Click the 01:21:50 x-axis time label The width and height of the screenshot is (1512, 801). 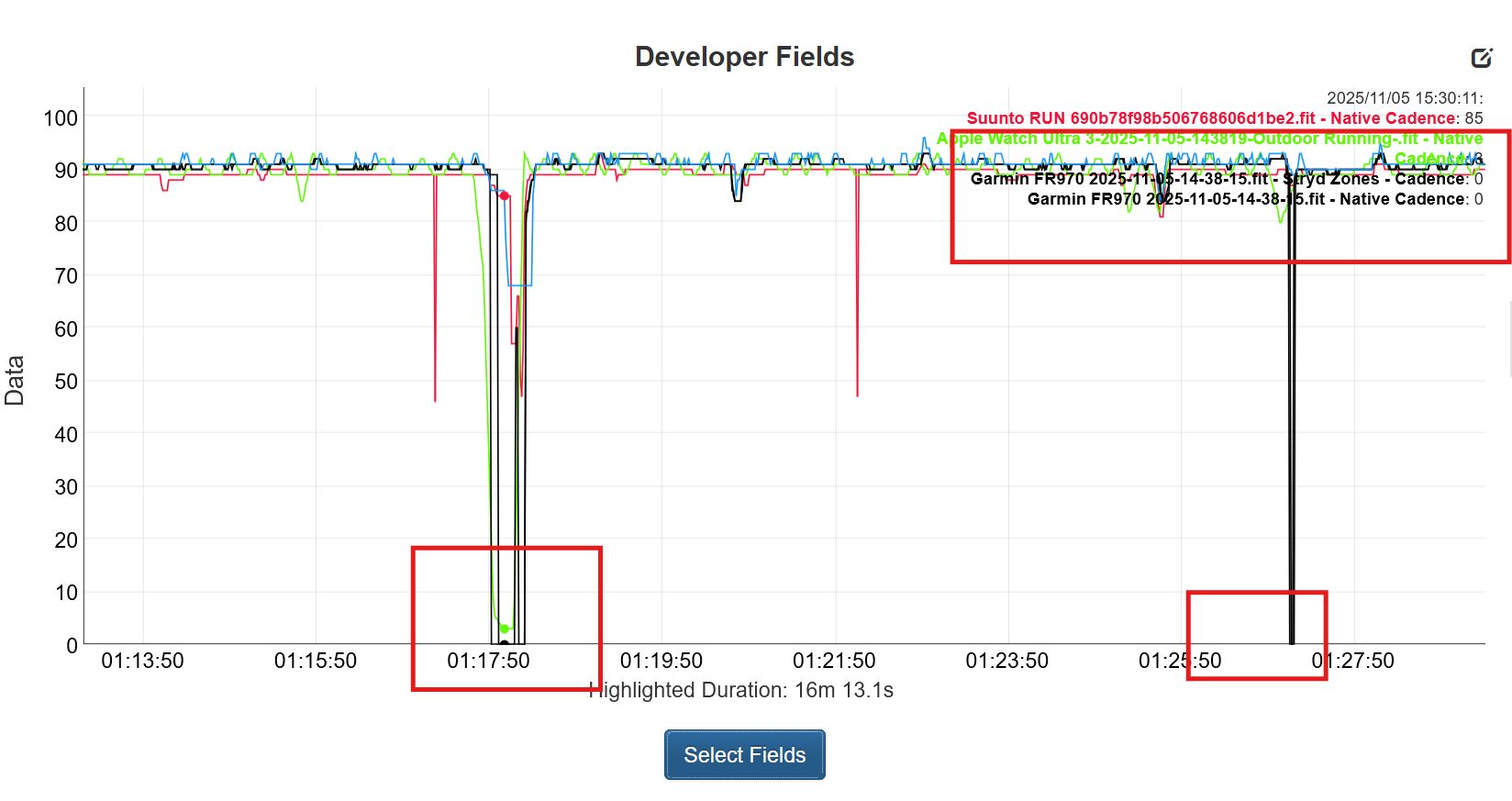[x=834, y=661]
